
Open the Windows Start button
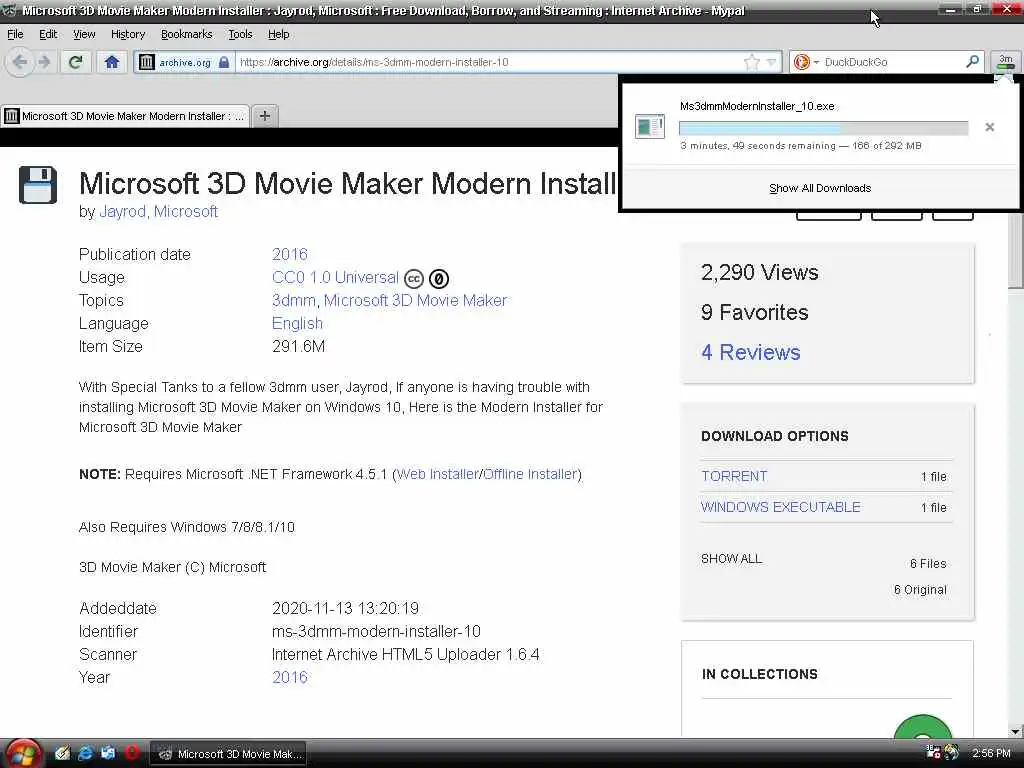tap(23, 754)
